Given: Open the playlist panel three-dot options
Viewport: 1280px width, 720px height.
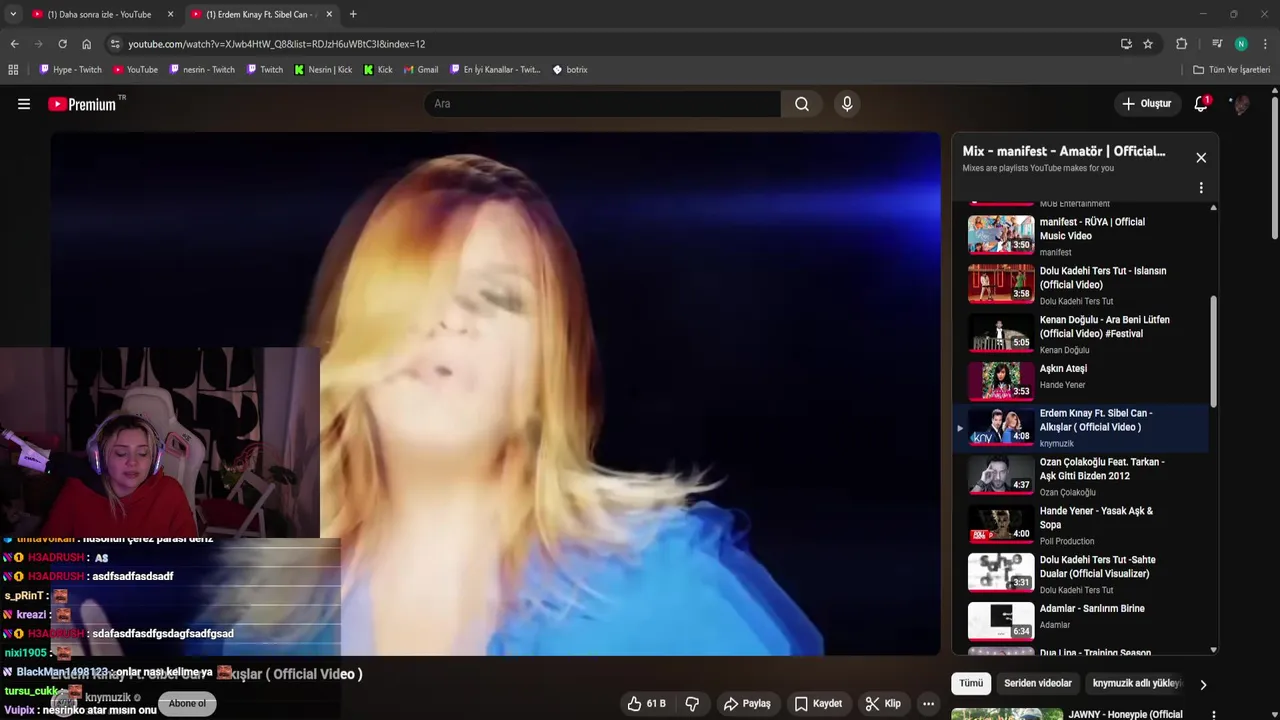Looking at the screenshot, I should pos(1201,188).
